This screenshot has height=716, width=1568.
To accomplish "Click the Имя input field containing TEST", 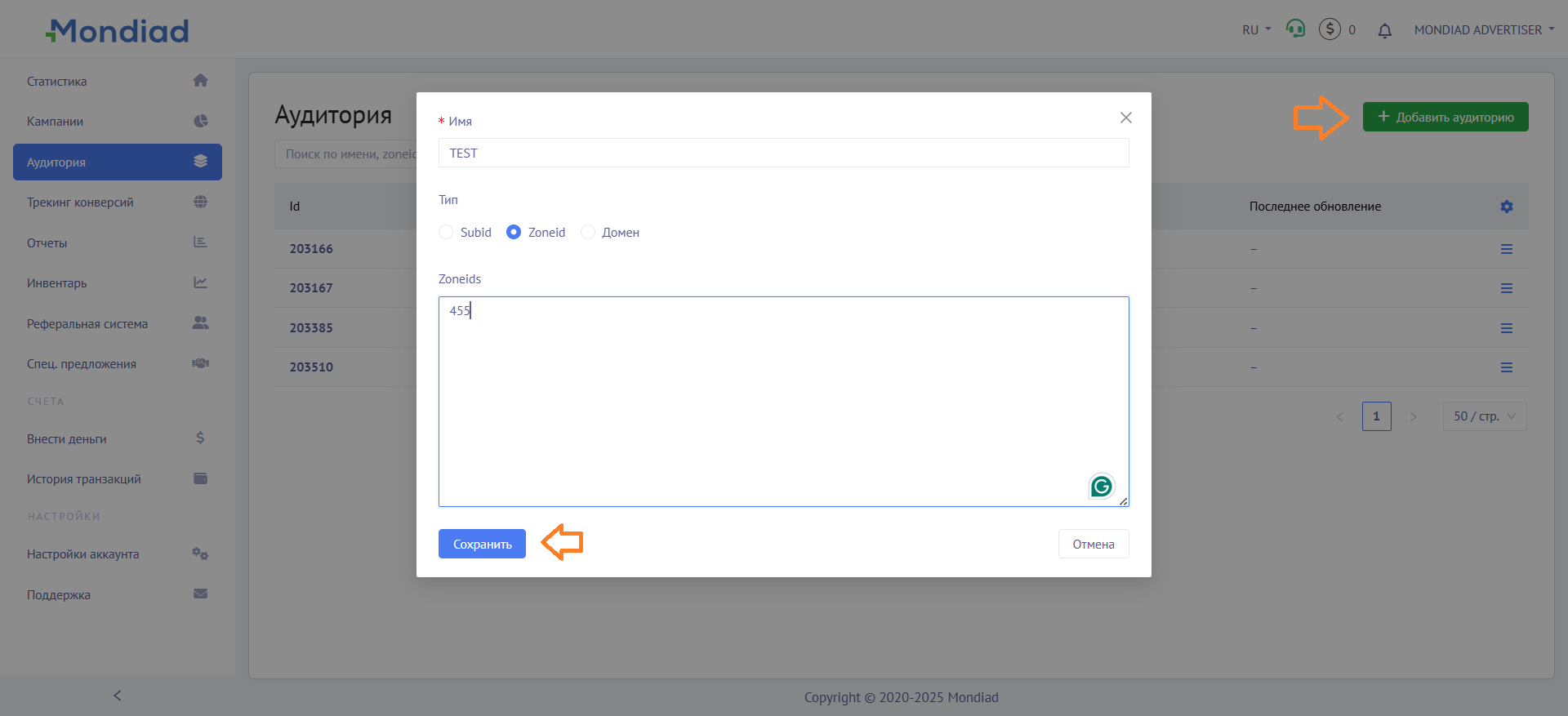I will pos(783,153).
